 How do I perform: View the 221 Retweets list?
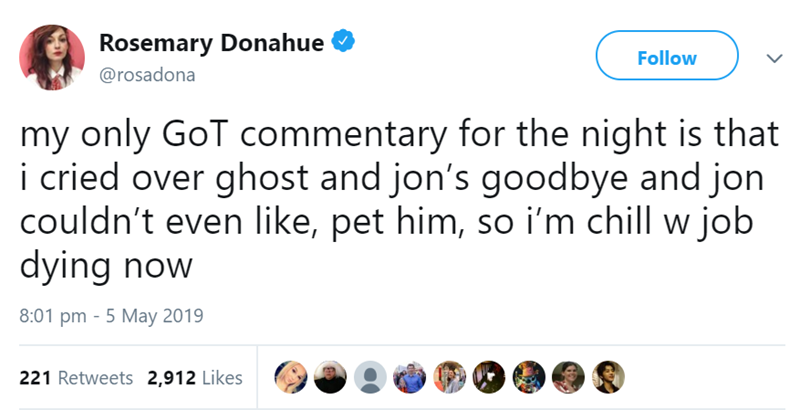[76, 377]
